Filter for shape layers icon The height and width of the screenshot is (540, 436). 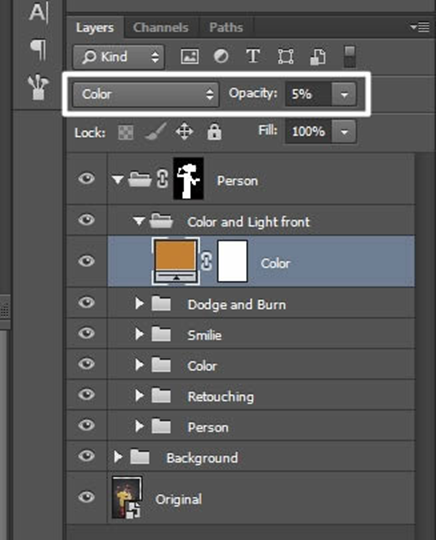pyautogui.click(x=286, y=56)
